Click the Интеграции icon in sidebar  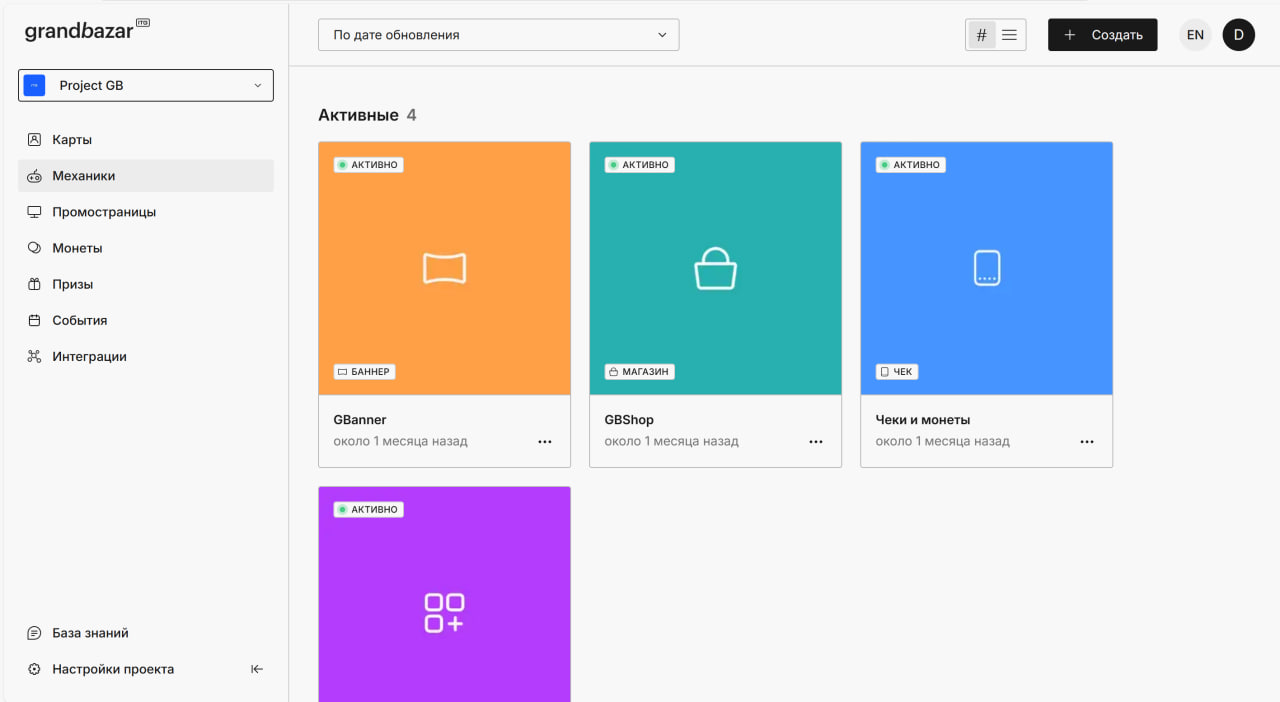pos(34,356)
